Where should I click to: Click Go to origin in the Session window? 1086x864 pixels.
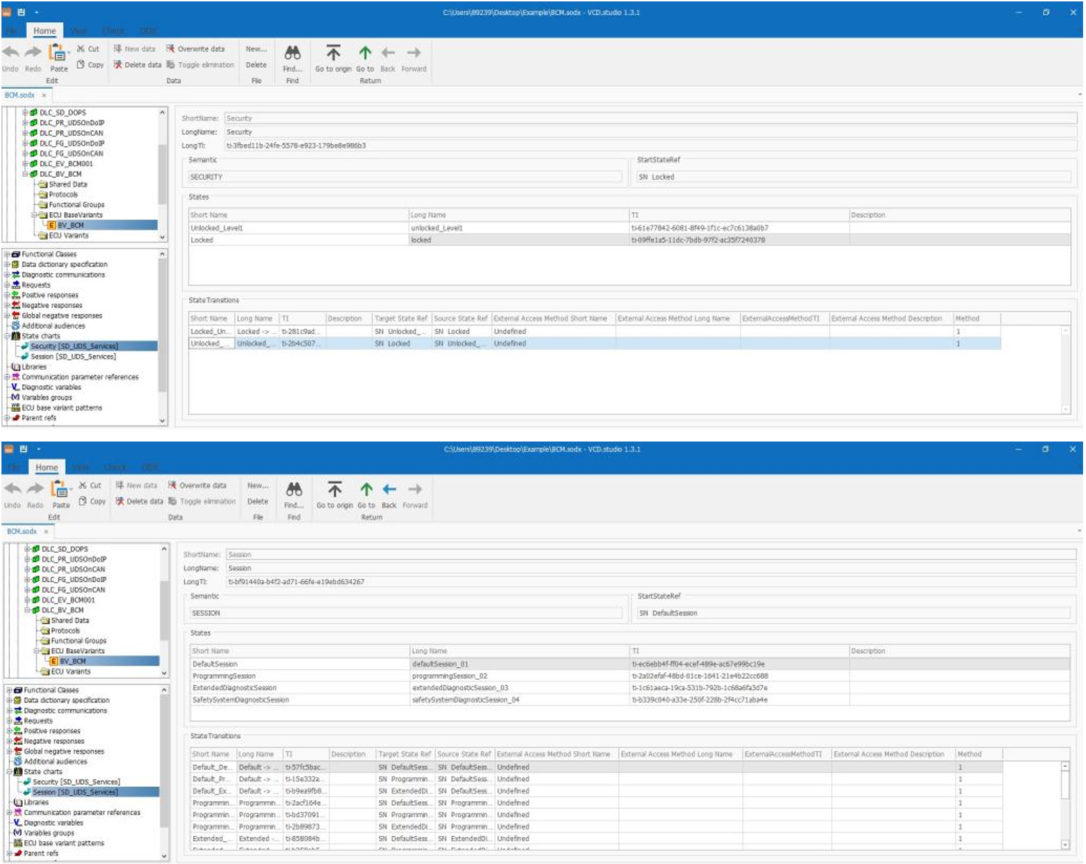[335, 495]
